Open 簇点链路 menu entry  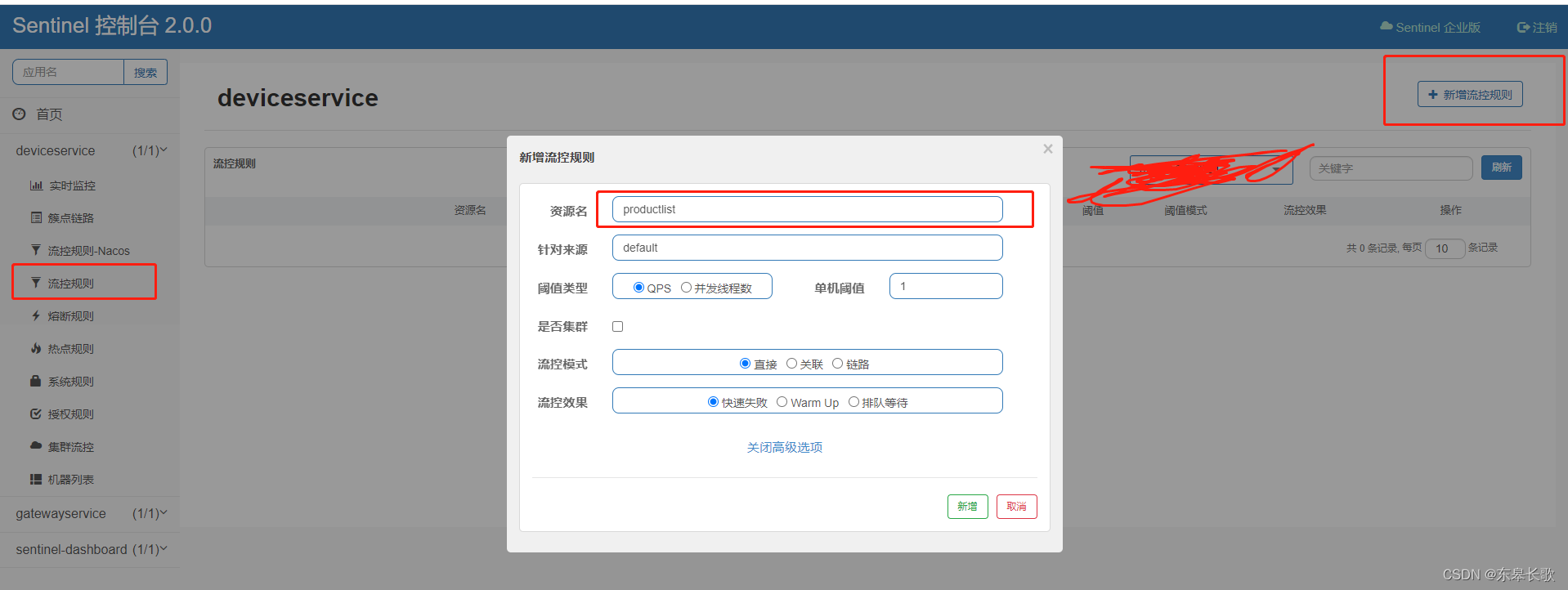71,218
